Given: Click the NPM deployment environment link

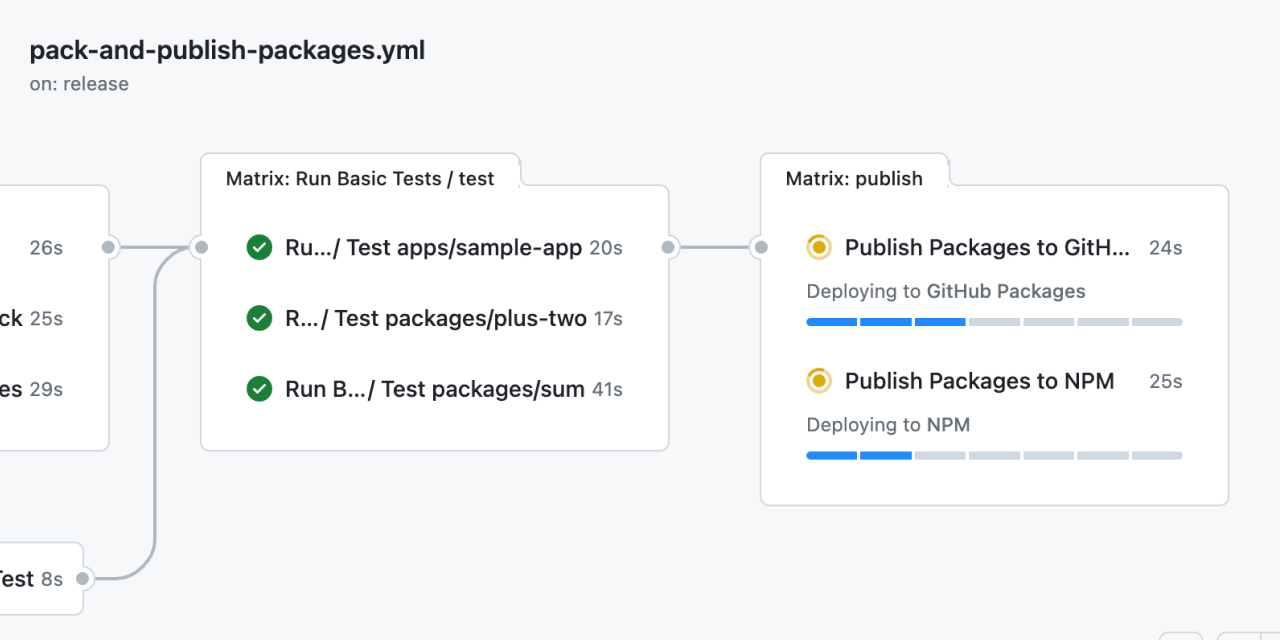Looking at the screenshot, I should pyautogui.click(x=948, y=425).
